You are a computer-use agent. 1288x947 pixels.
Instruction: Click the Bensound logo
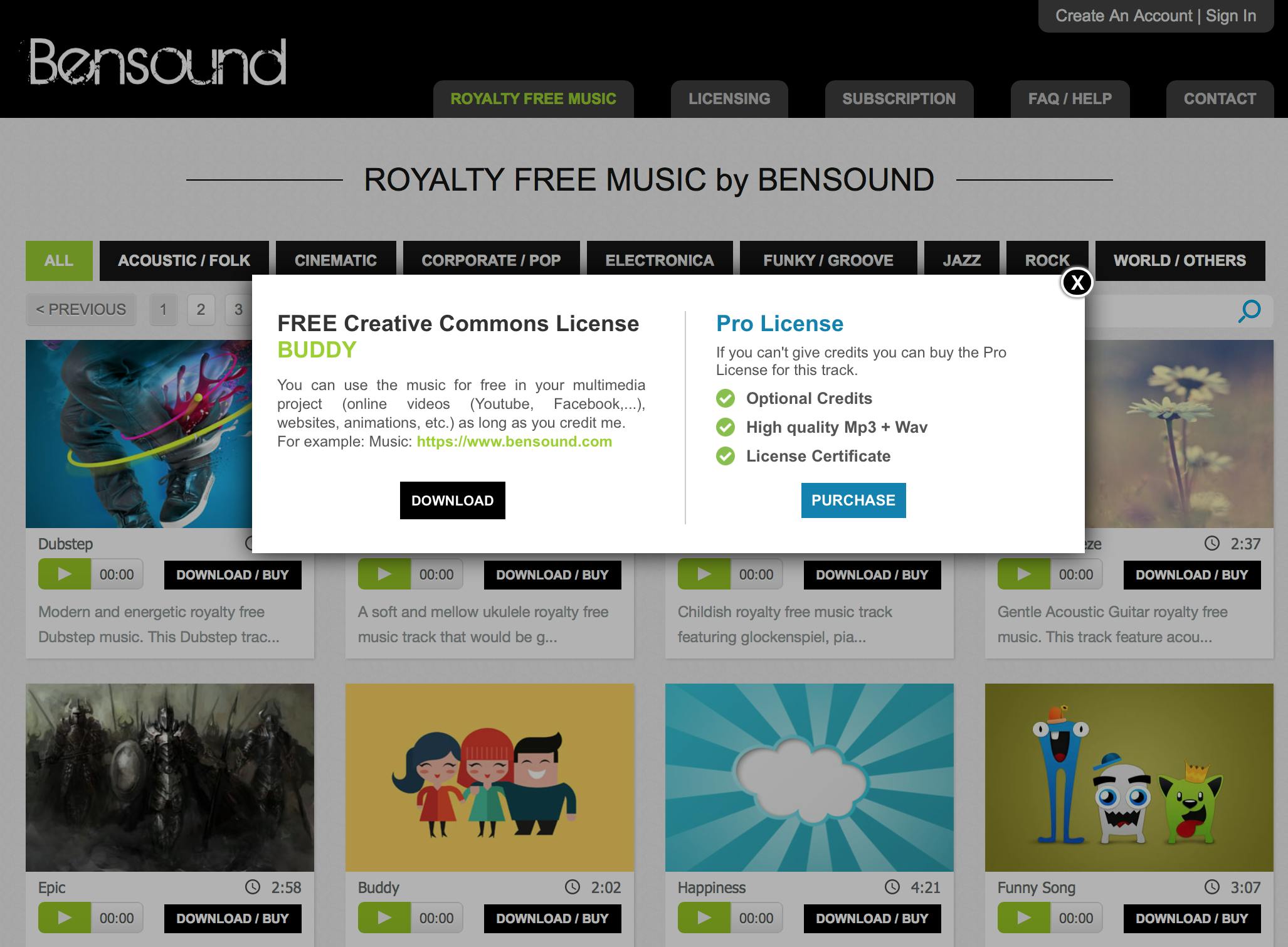pos(157,61)
